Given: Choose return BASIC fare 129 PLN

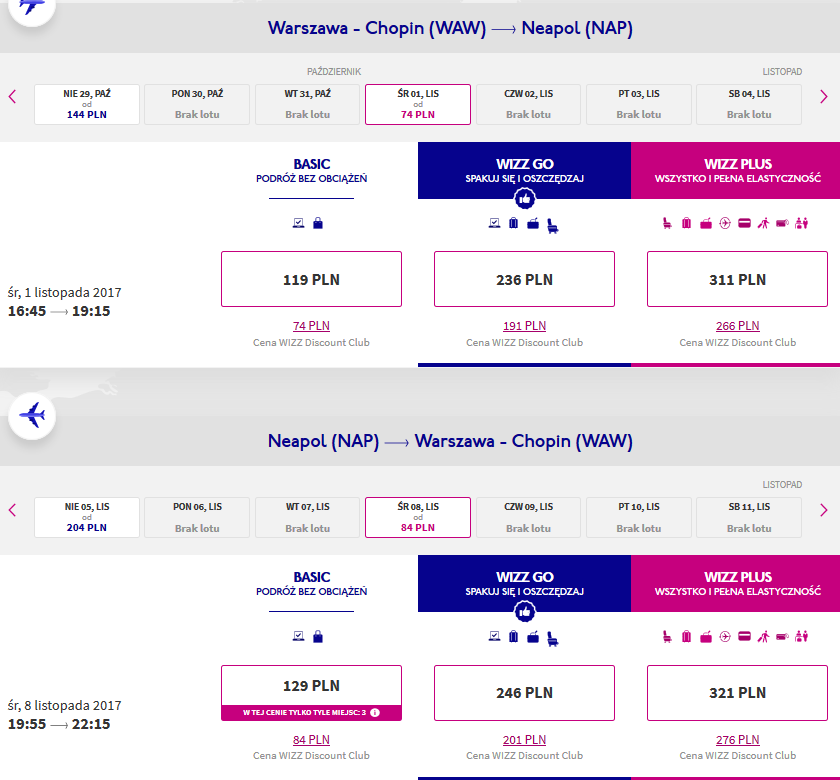Looking at the screenshot, I should pos(311,693).
